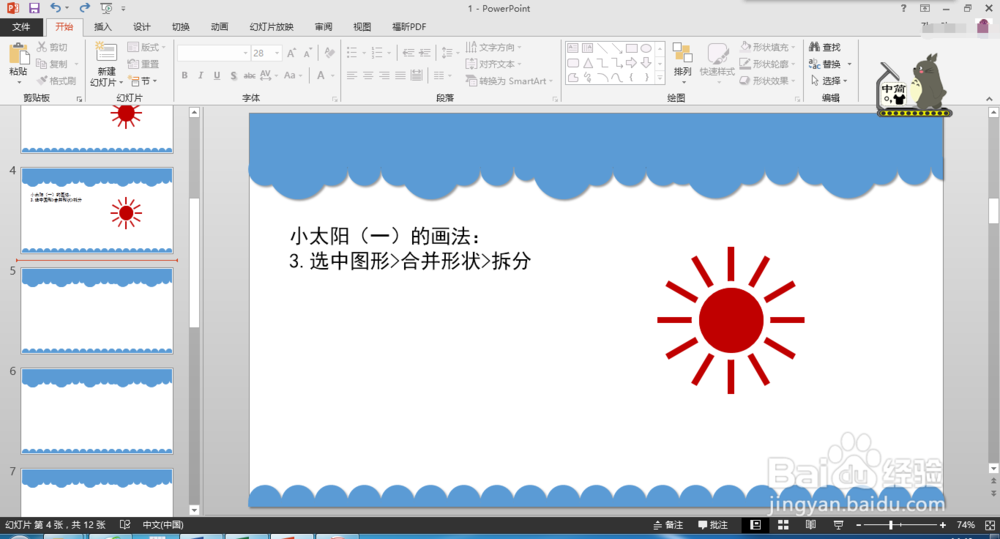Toggle underline formatting
Viewport: 1000px width, 539px height.
(217, 75)
